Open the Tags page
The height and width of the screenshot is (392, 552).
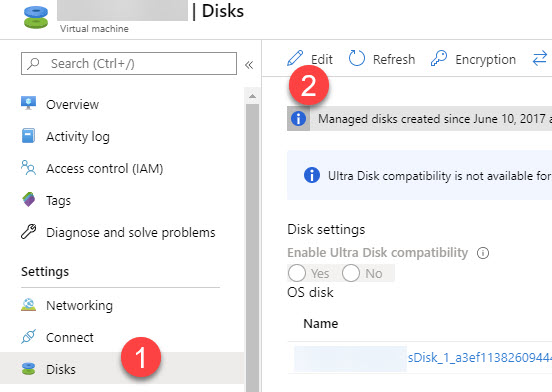tap(58, 201)
